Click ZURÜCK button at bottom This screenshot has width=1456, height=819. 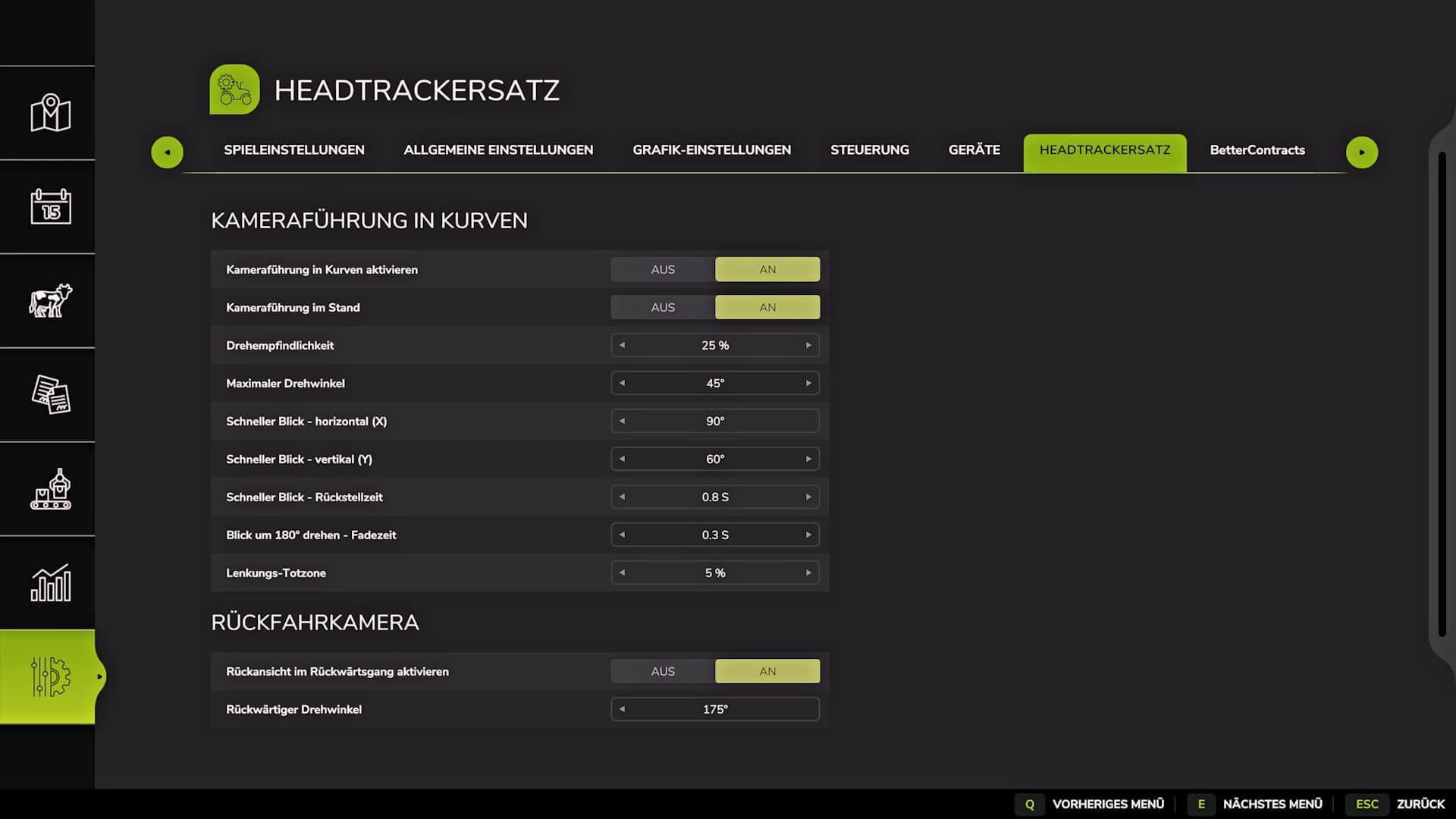point(1396,804)
